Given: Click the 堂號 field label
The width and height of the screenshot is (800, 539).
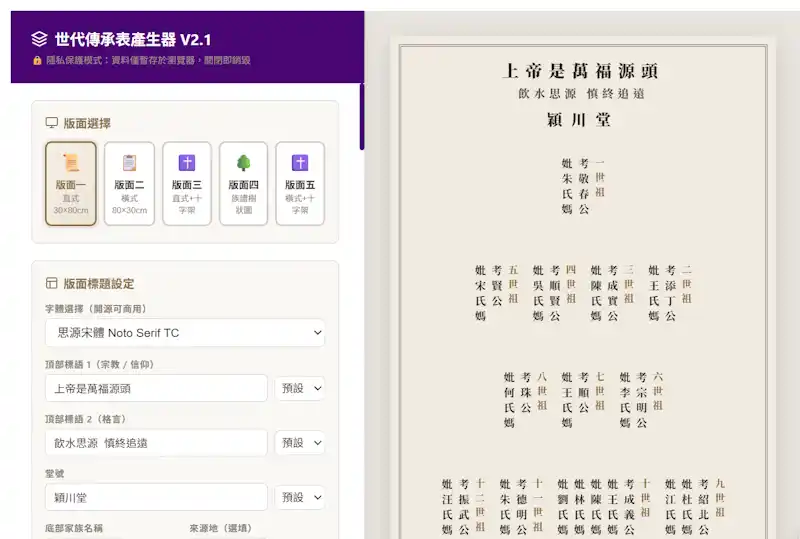Looking at the screenshot, I should coord(55,474).
